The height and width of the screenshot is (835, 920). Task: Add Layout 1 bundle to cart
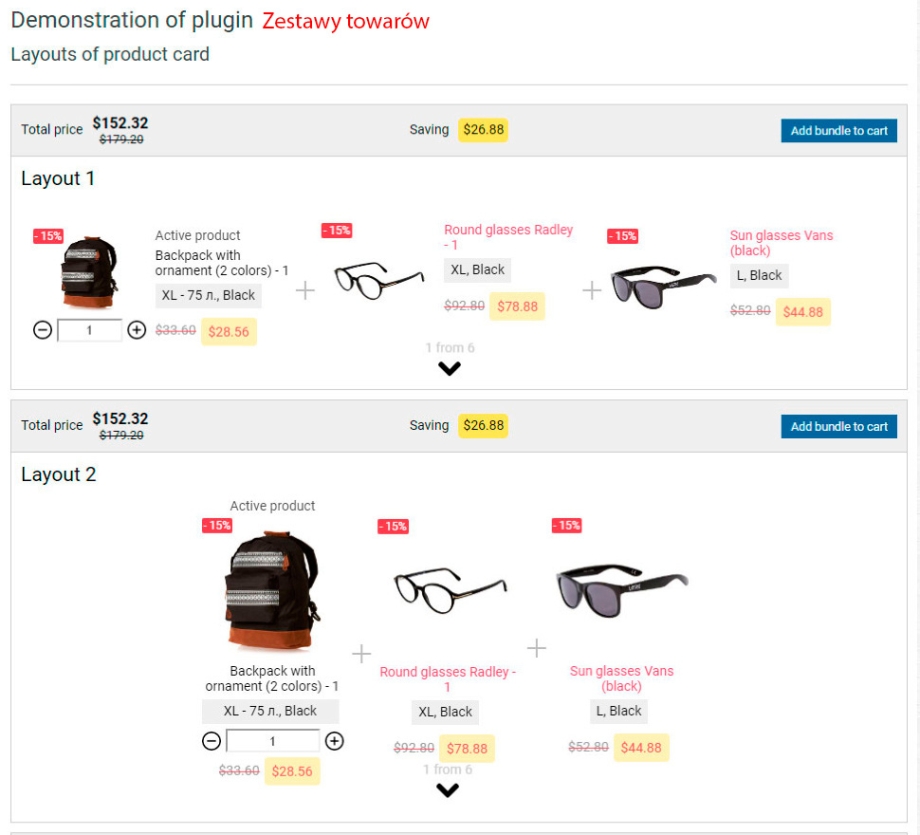pos(838,131)
